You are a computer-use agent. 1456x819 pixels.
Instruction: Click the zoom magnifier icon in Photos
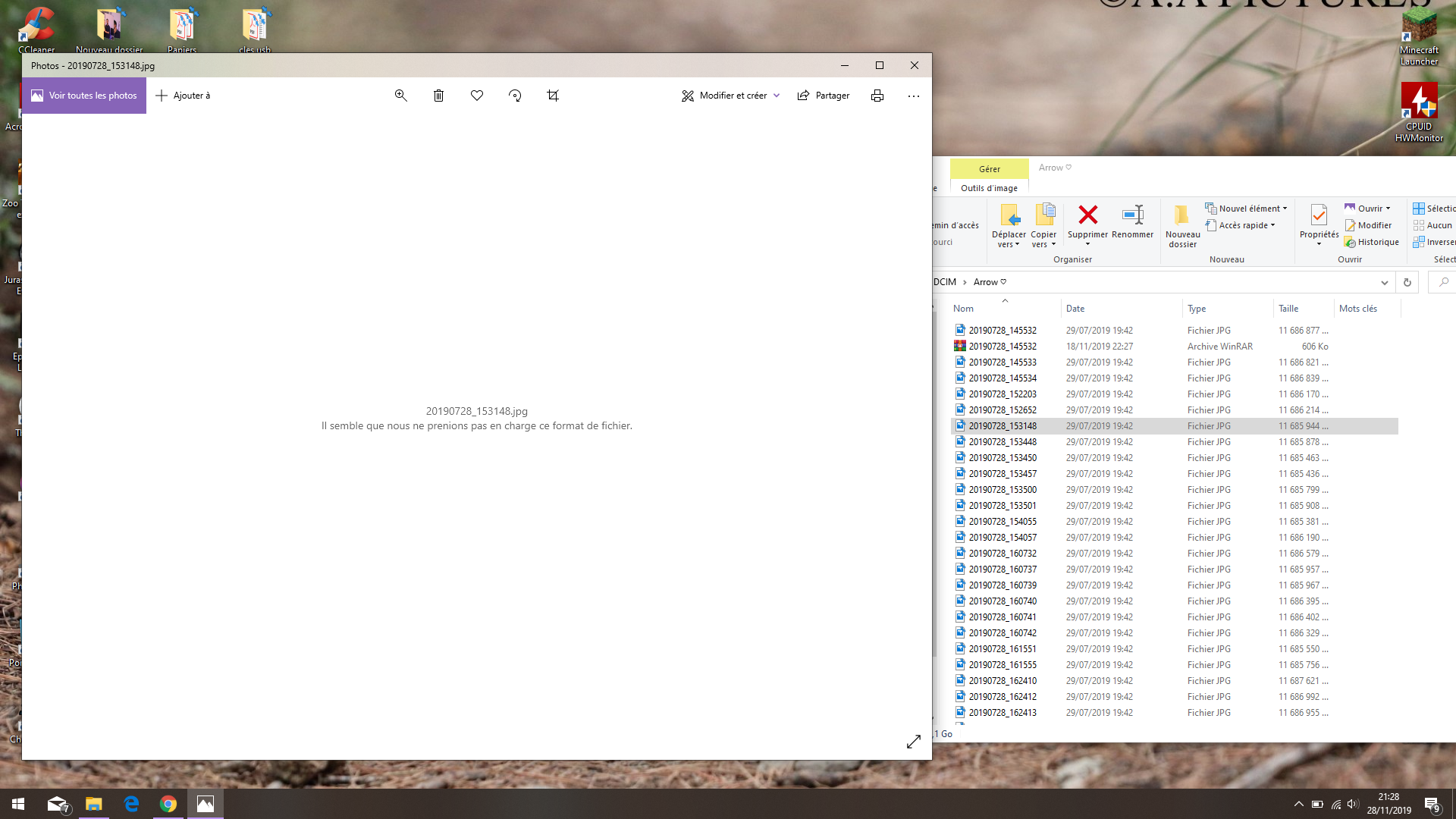[400, 96]
